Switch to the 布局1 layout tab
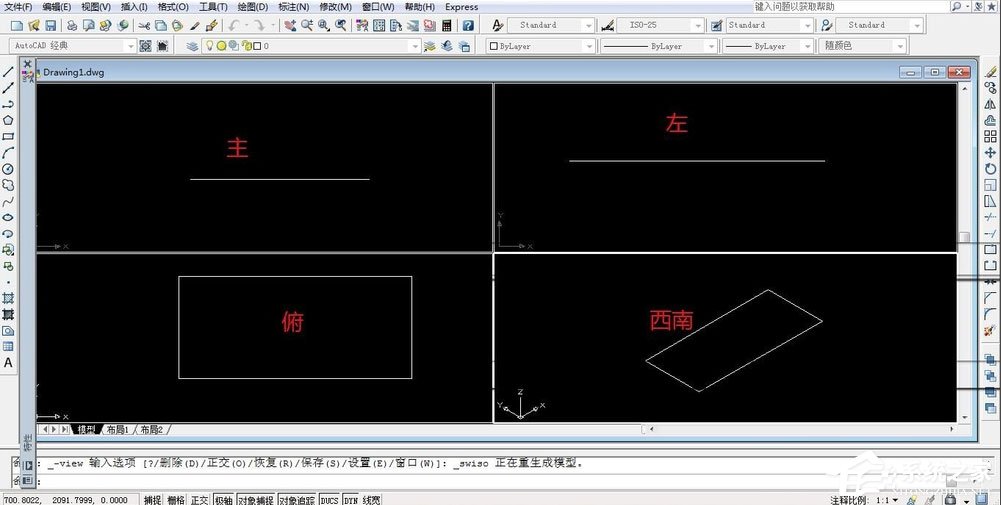Screen dimensions: 1001x505 coord(117,430)
